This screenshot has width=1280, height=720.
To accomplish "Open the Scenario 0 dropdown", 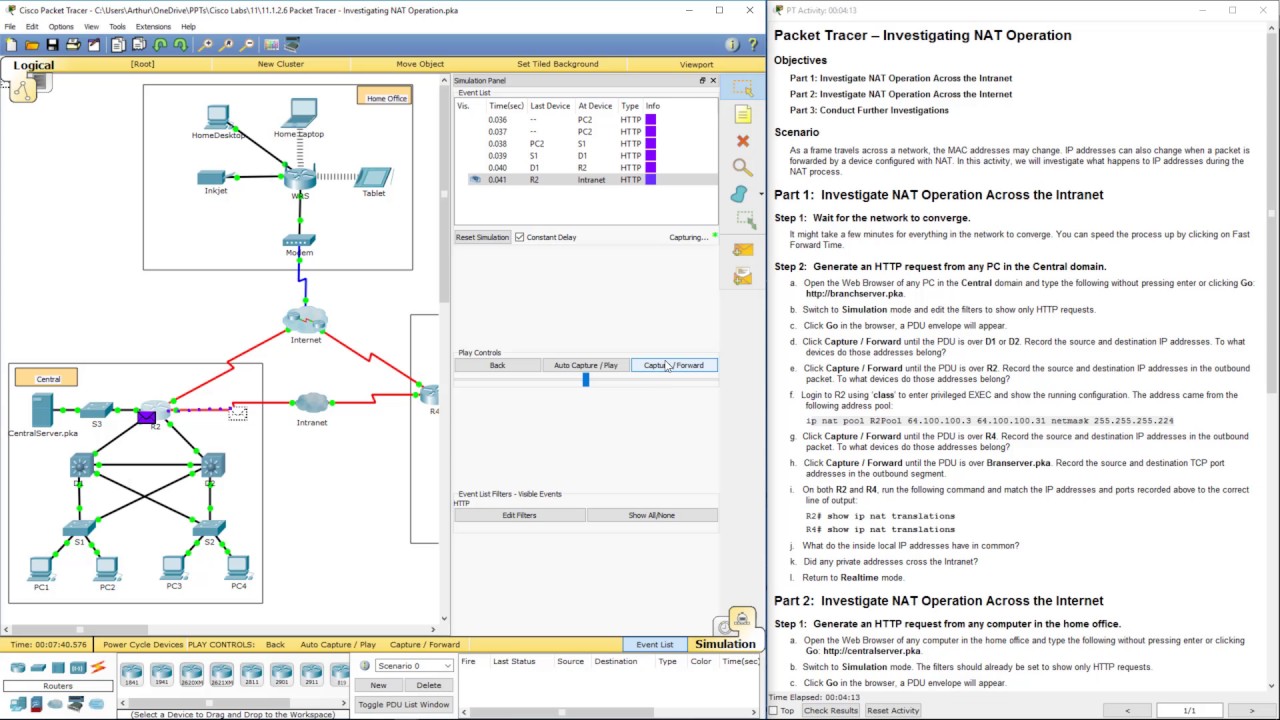I will pos(415,666).
